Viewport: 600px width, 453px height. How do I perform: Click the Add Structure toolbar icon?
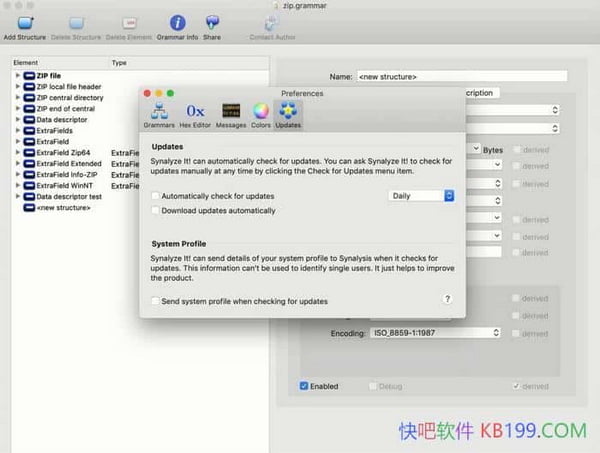[24, 23]
